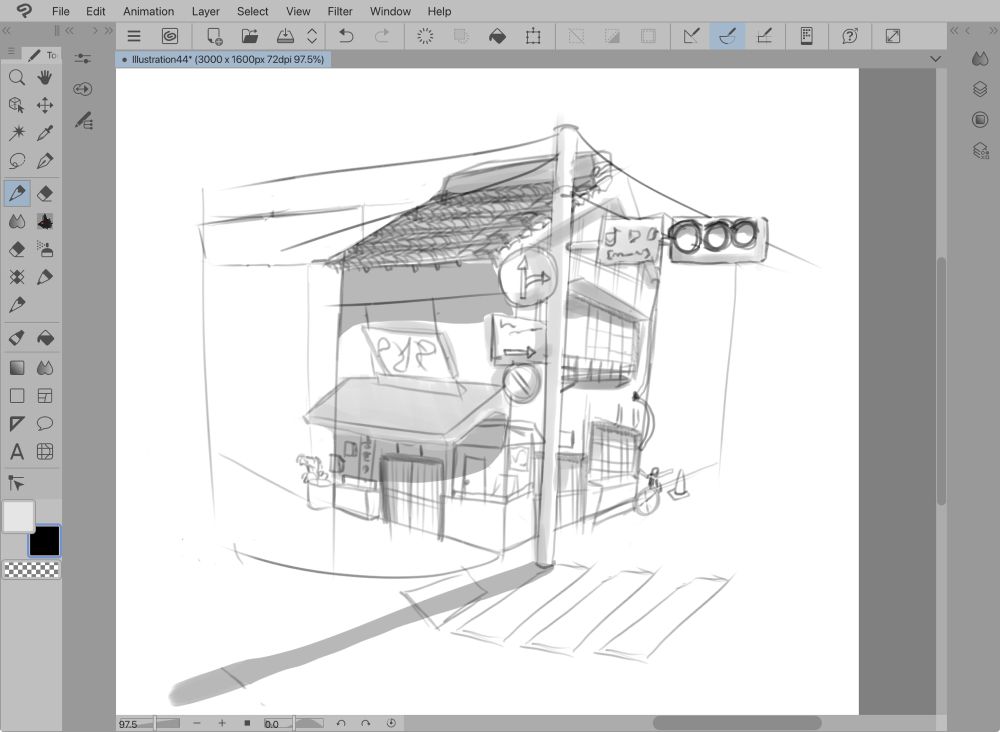This screenshot has height=732, width=1000.
Task: Open the save options up-down chevrons
Action: pyautogui.click(x=312, y=36)
